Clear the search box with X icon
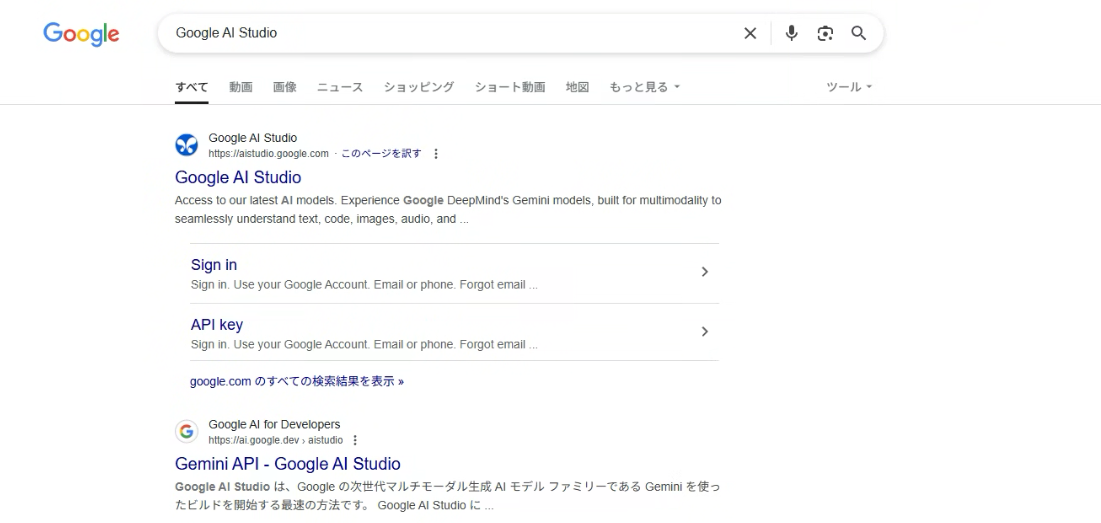 pyautogui.click(x=750, y=33)
